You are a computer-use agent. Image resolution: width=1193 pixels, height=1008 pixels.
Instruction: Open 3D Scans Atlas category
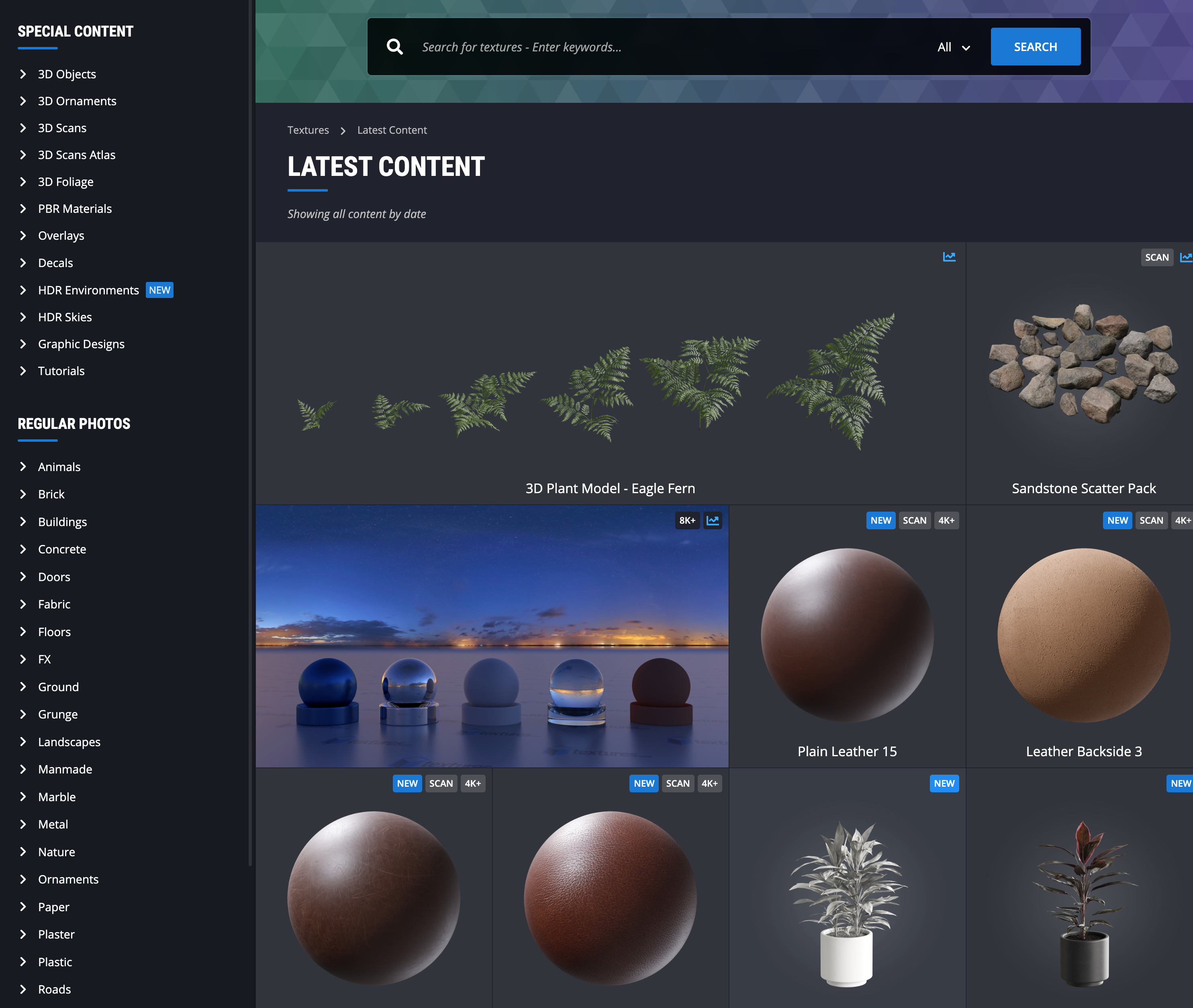pos(77,155)
